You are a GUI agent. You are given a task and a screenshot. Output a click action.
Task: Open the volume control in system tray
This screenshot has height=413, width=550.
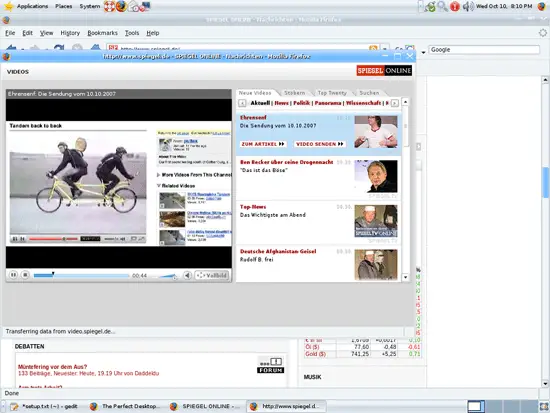[468, 6]
